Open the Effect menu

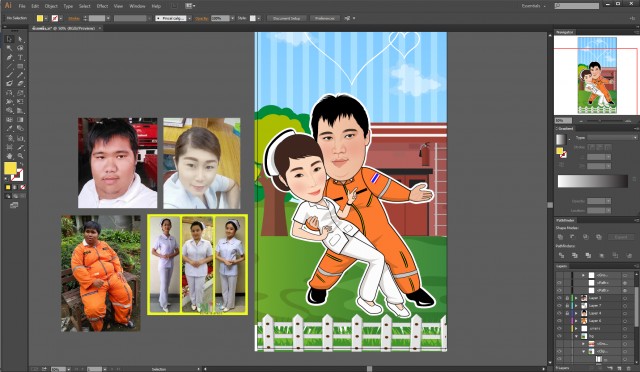click(102, 6)
